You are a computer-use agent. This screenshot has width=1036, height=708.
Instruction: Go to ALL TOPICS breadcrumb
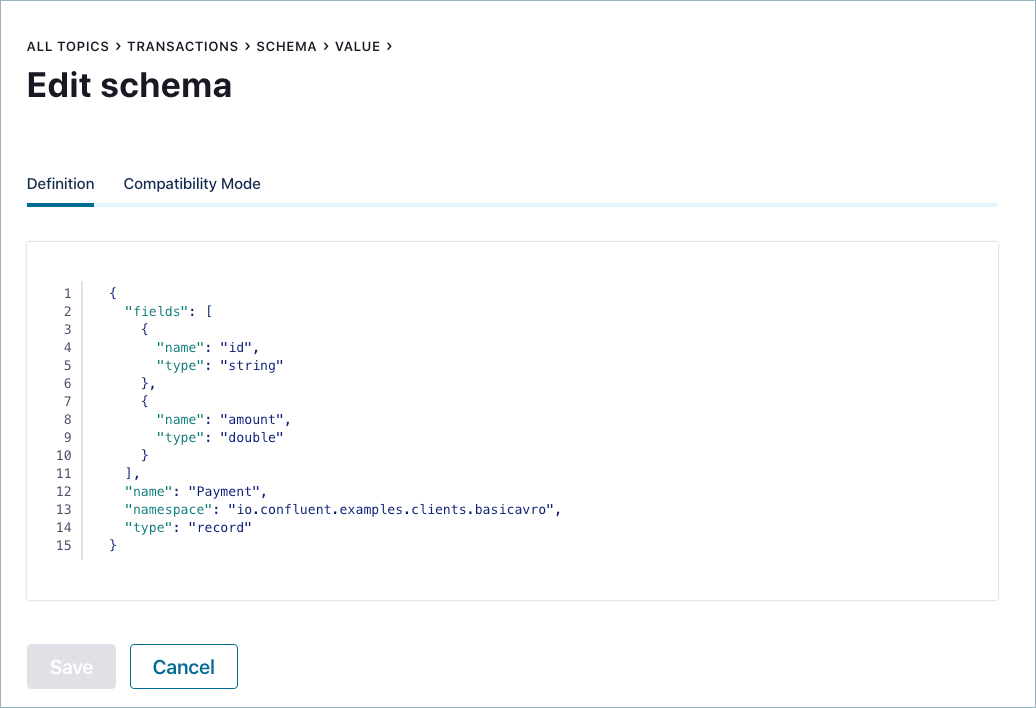pos(68,47)
